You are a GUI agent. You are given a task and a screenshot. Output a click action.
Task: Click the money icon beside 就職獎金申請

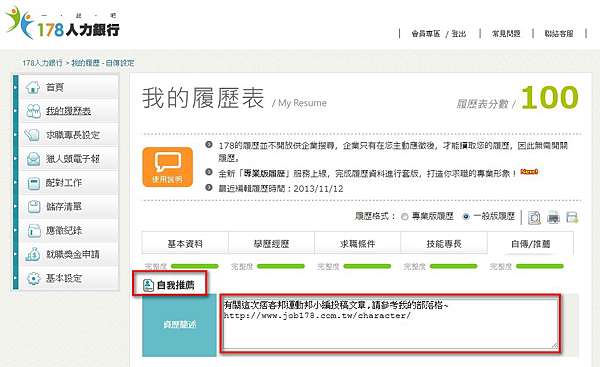click(x=33, y=254)
